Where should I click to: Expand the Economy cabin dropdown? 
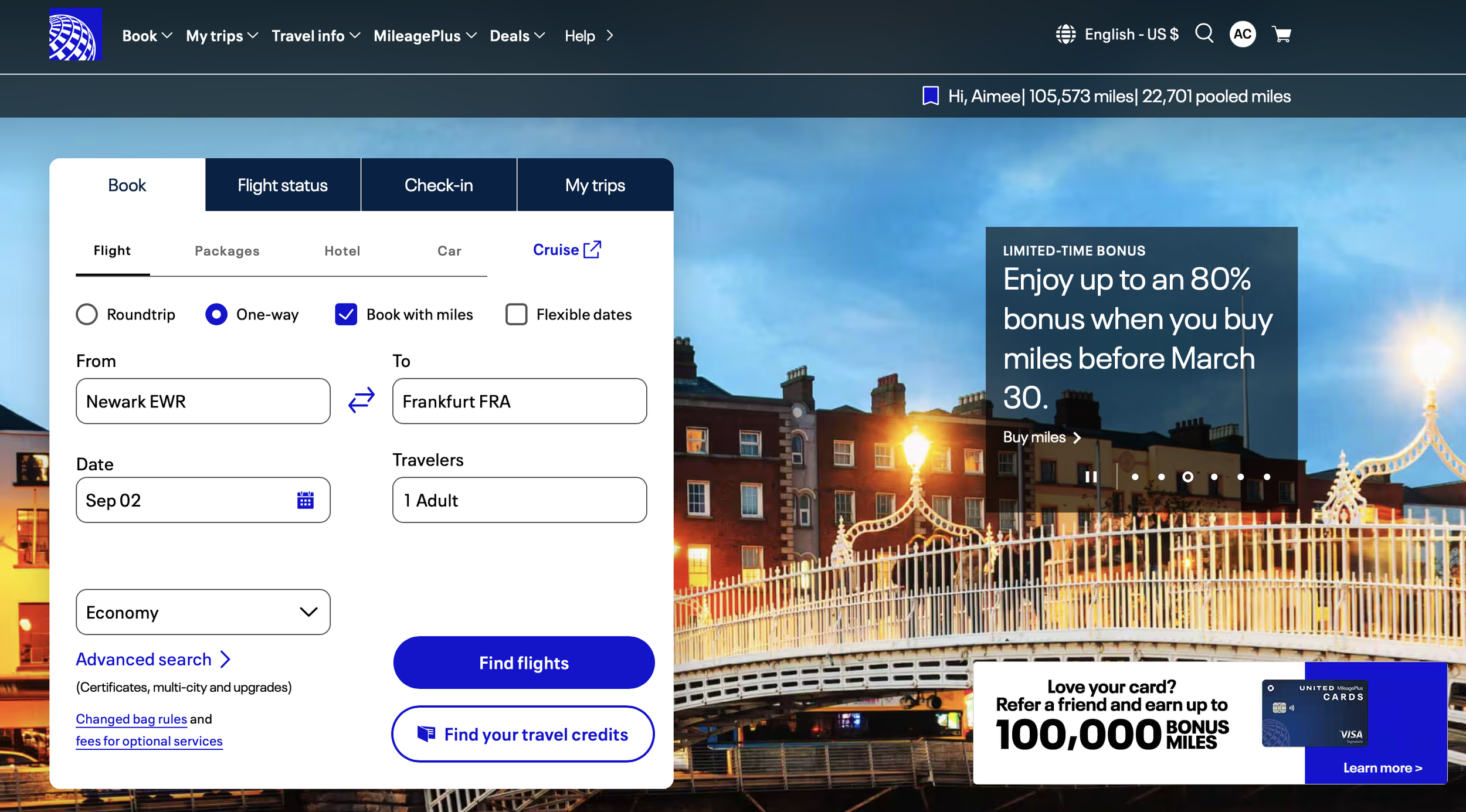pyautogui.click(x=203, y=612)
